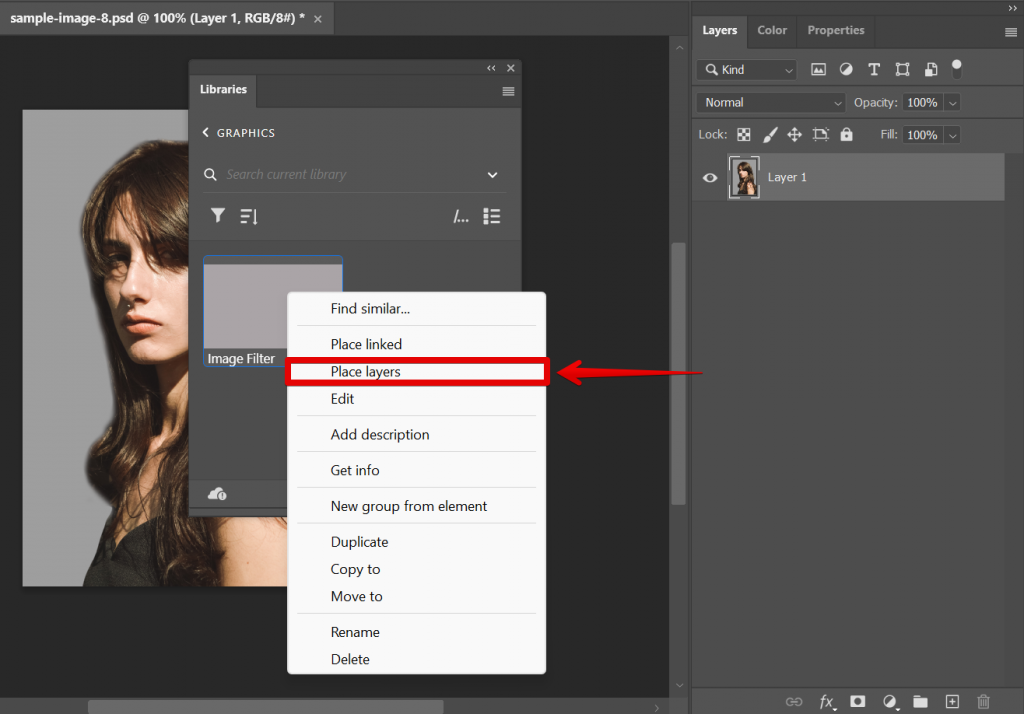This screenshot has width=1024, height=714.
Task: Toggle lock transparent pixels checkerboard icon
Action: [x=744, y=134]
